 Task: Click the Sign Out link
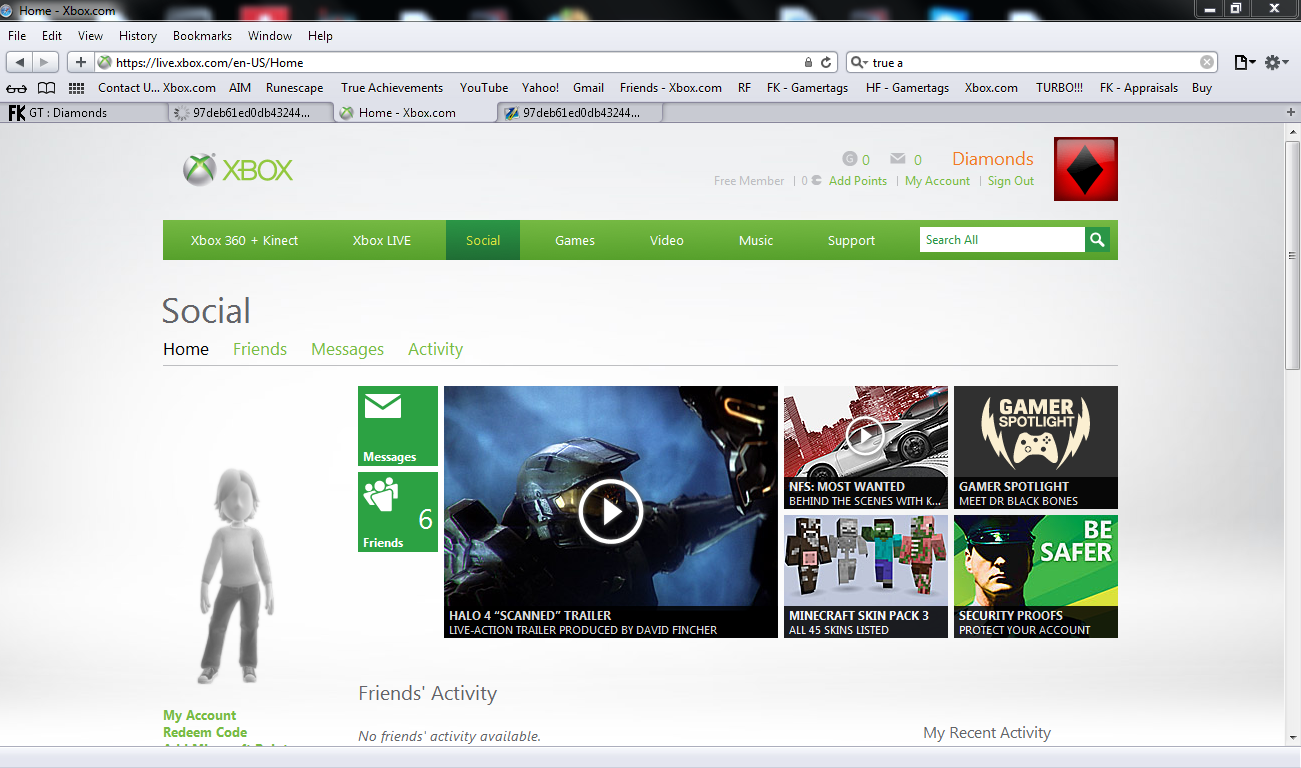[x=1011, y=181]
